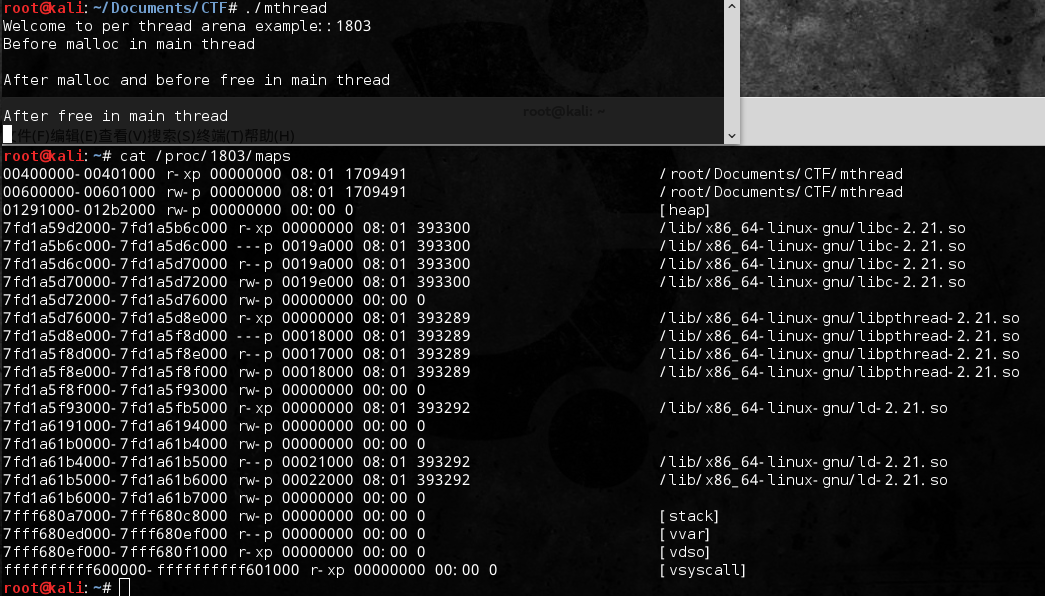Click the [vvar] mapping label
Image resolution: width=1045 pixels, height=596 pixels.
(684, 534)
